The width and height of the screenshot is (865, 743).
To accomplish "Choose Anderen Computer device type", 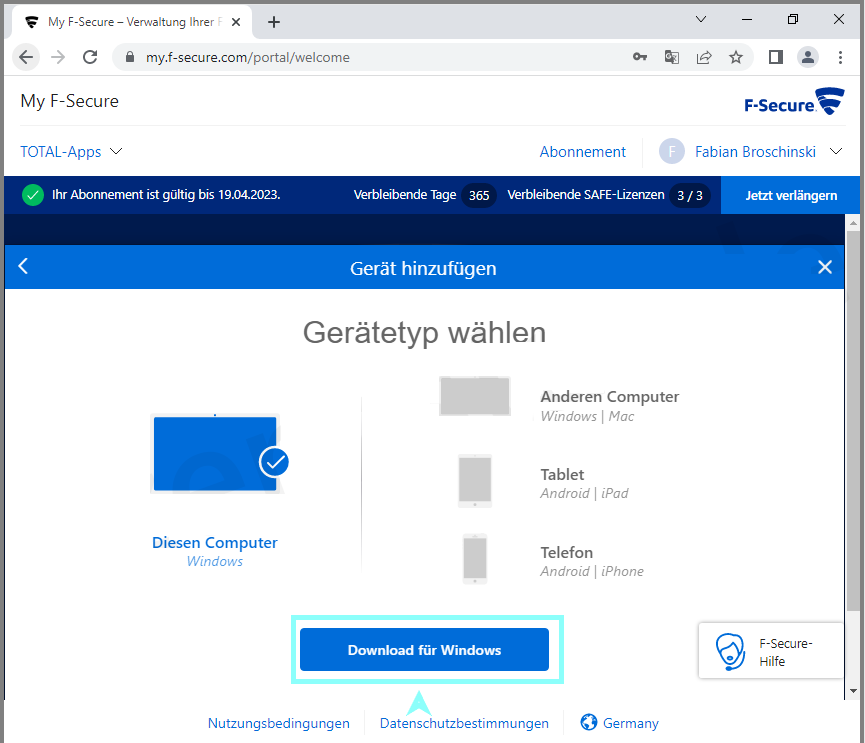I will 610,397.
